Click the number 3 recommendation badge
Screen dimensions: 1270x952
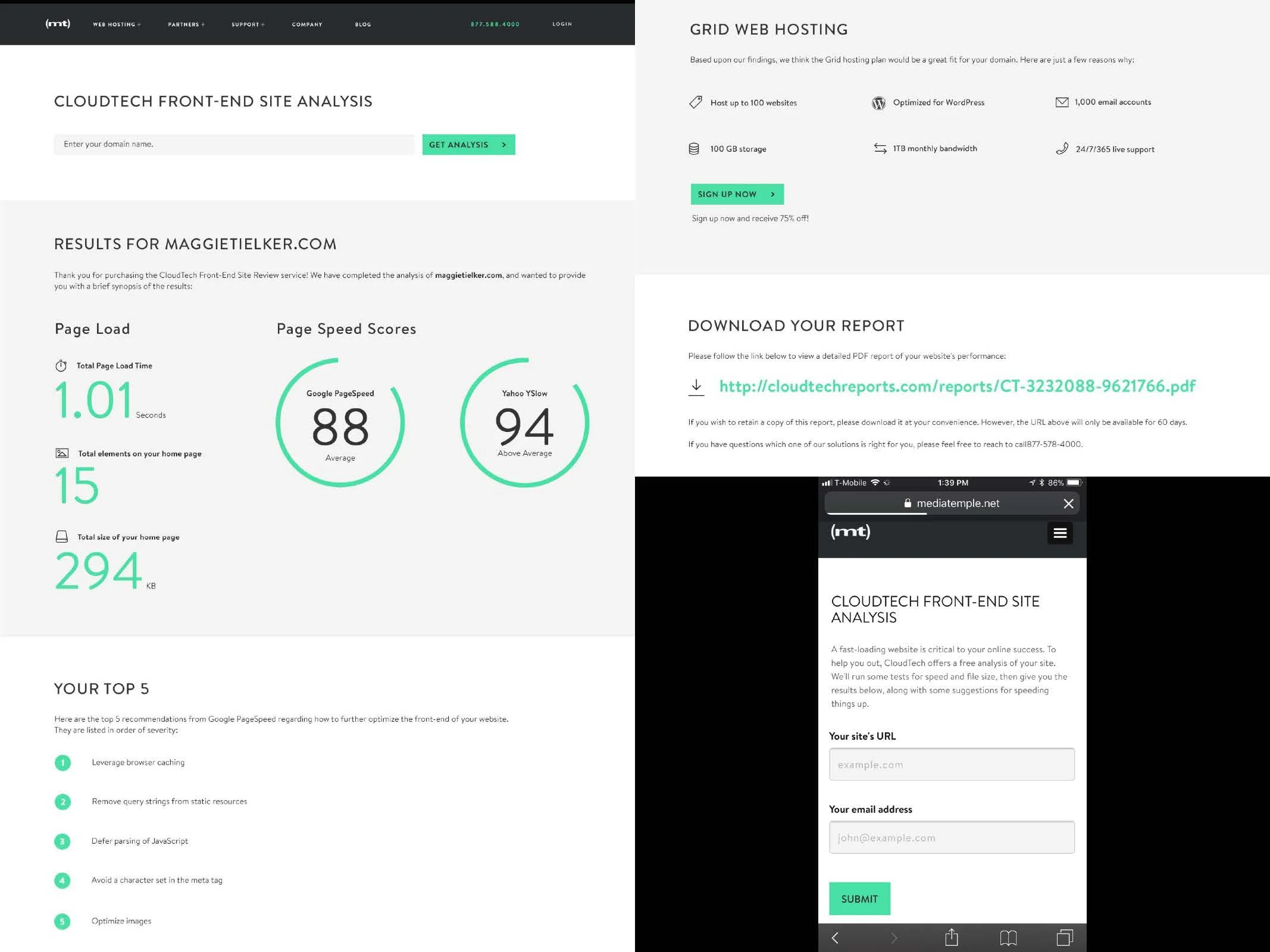(62, 841)
